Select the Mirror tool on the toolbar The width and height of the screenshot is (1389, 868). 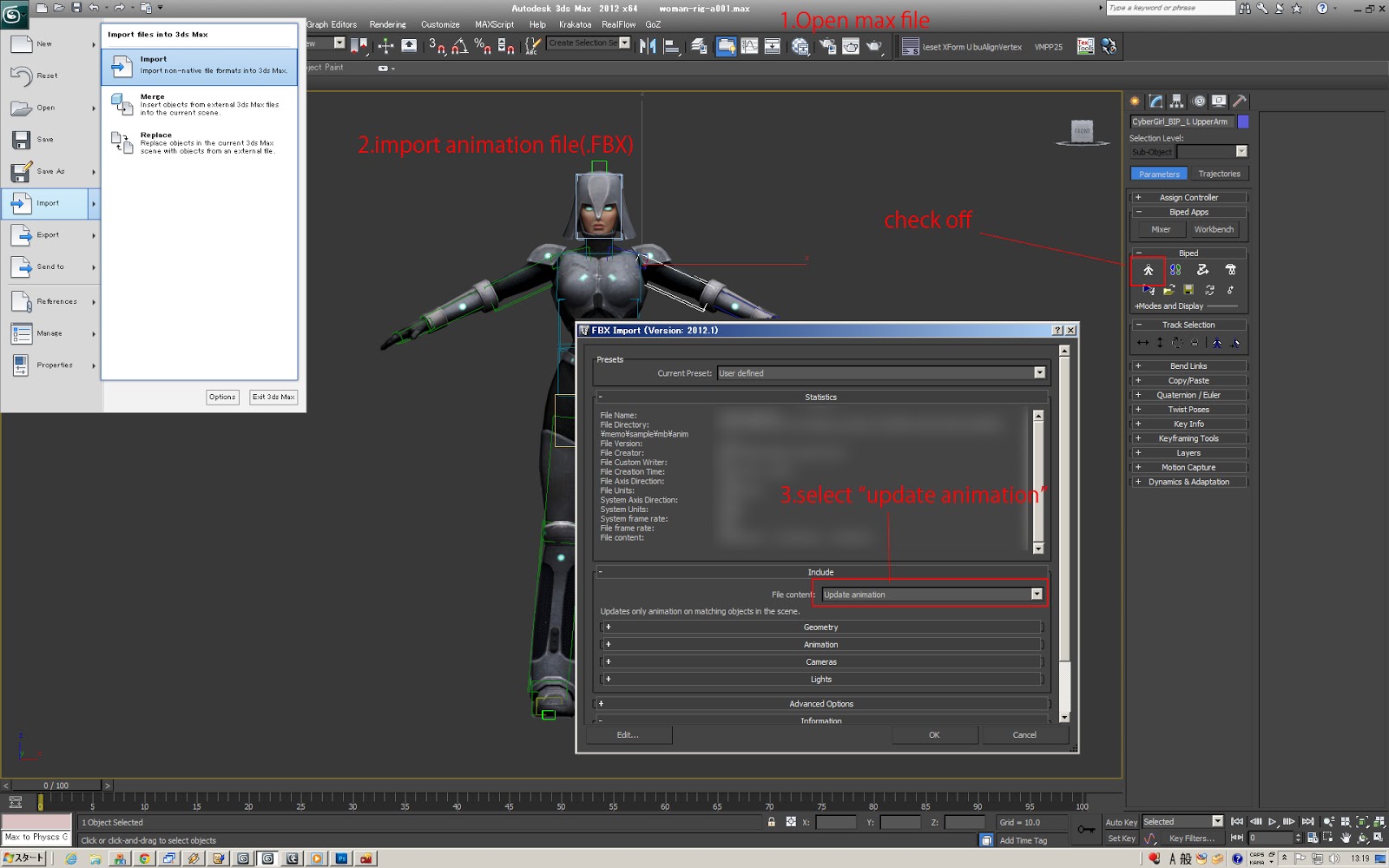(648, 45)
